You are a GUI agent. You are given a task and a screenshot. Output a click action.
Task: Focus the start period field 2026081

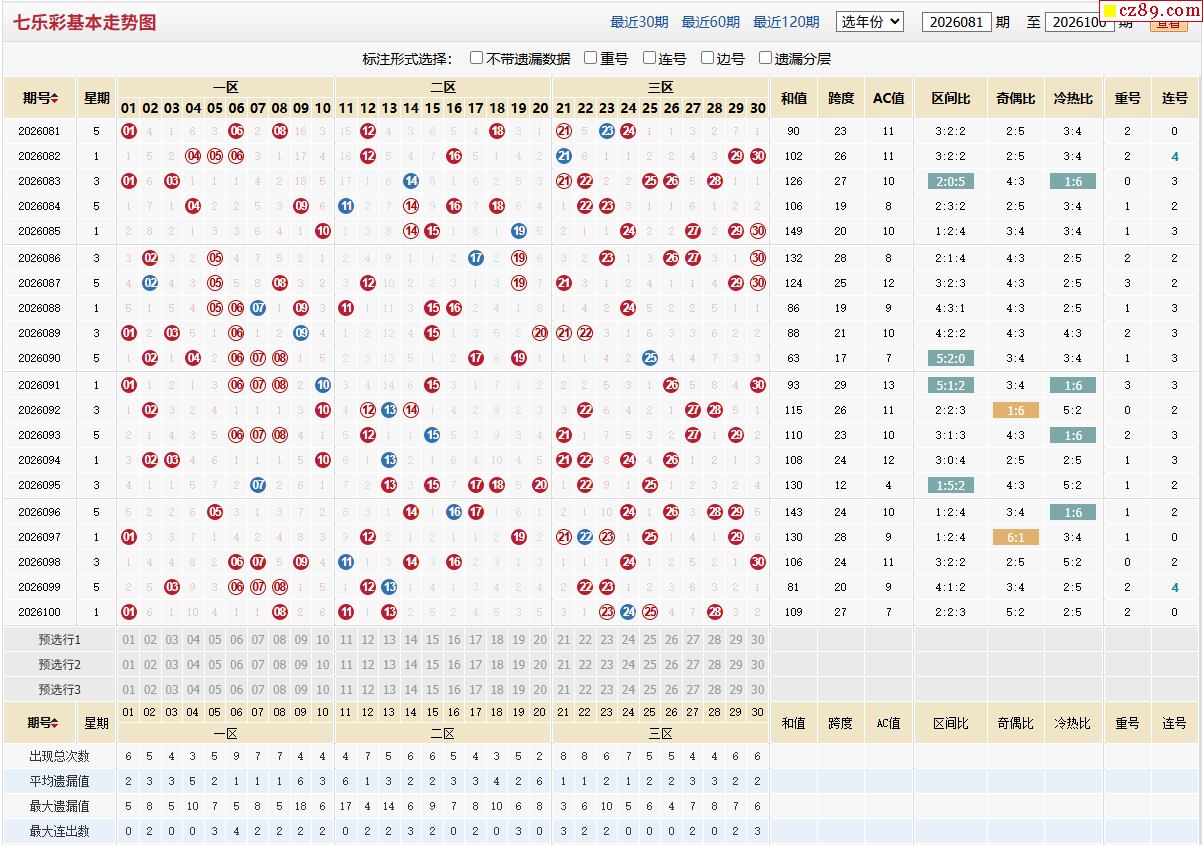[x=956, y=22]
